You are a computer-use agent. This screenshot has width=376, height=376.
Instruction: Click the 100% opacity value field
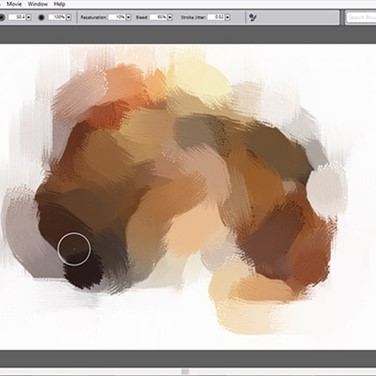(57, 17)
